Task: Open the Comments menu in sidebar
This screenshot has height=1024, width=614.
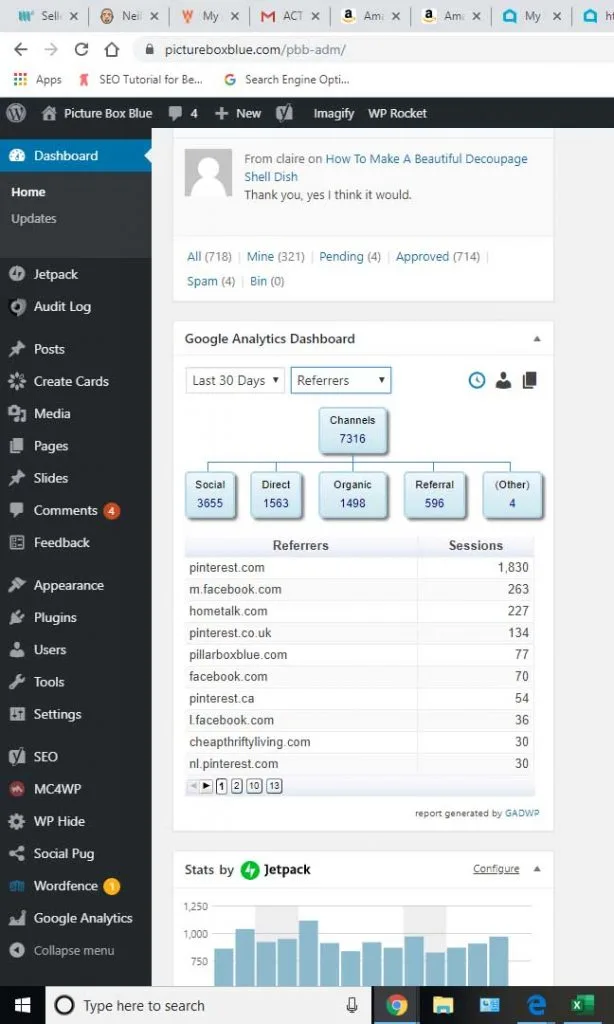Action: (65, 510)
